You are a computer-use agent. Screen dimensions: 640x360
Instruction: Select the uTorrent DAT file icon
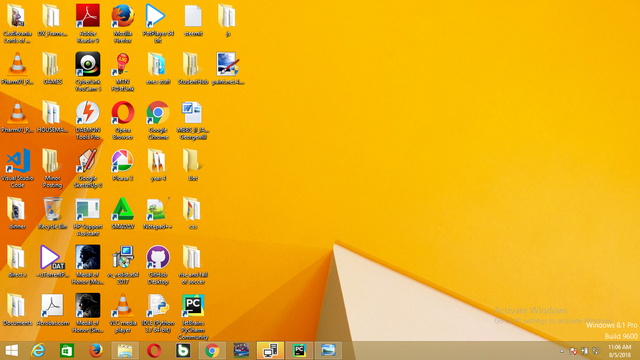(x=52, y=261)
